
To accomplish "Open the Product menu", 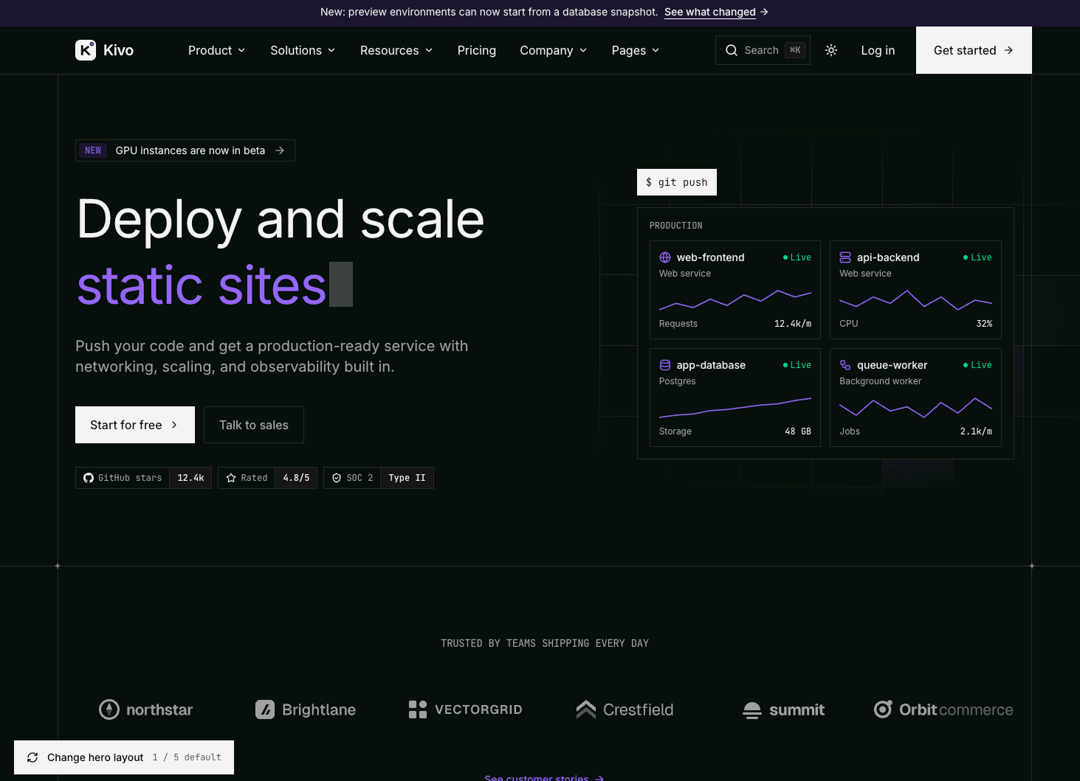I will click(216, 50).
